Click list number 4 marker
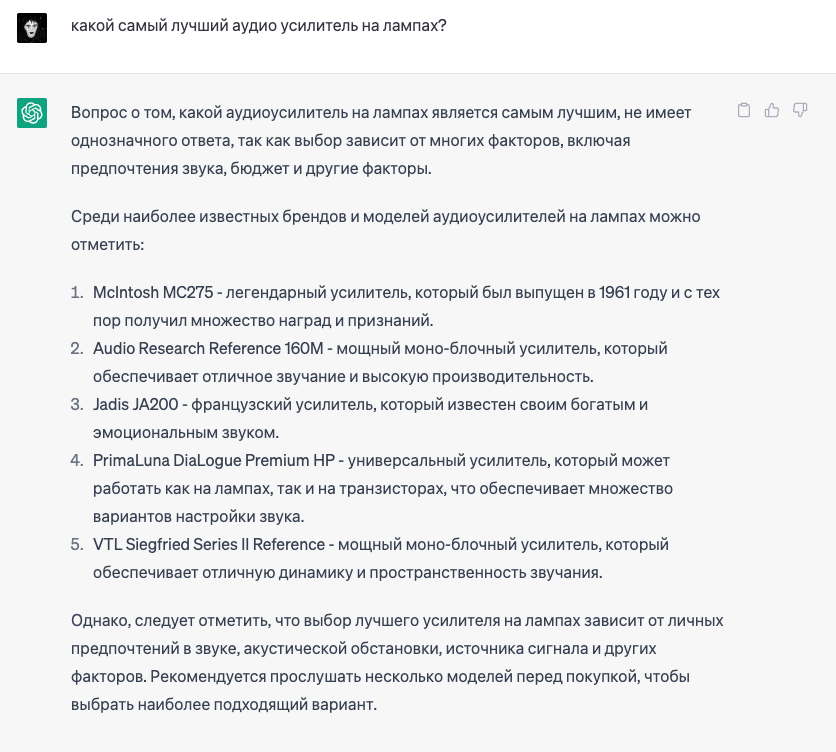This screenshot has width=836, height=752. point(77,461)
